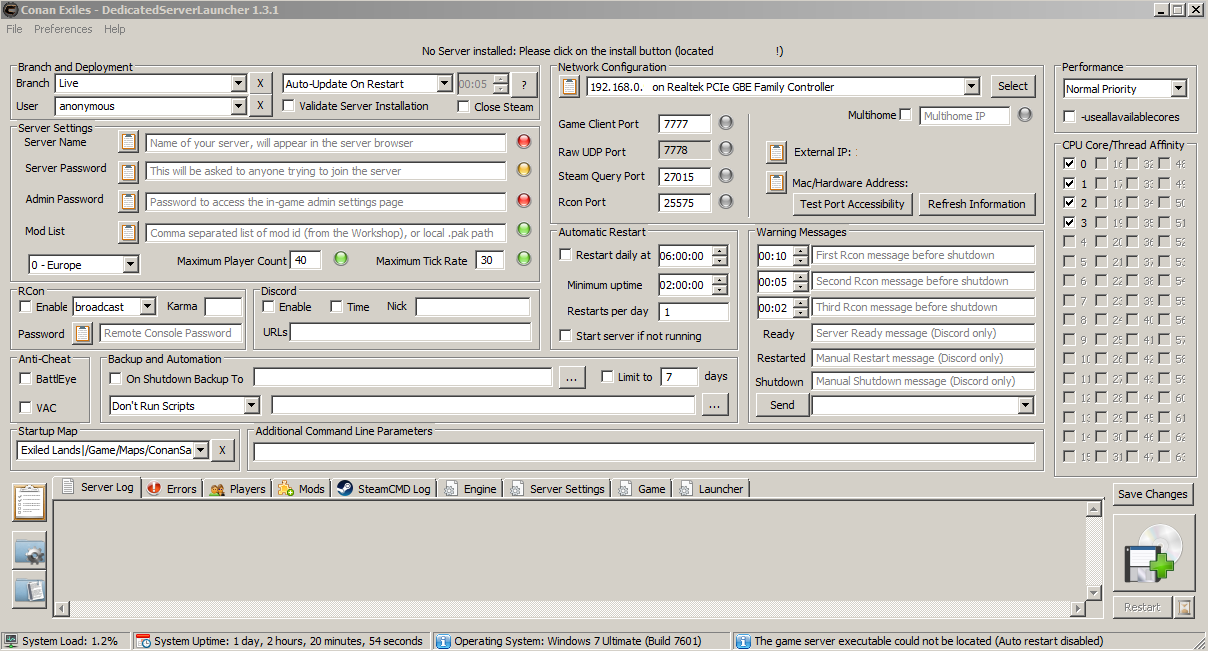The width and height of the screenshot is (1208, 651).
Task: Click the Game Client Port status indicator
Action: coord(727,123)
